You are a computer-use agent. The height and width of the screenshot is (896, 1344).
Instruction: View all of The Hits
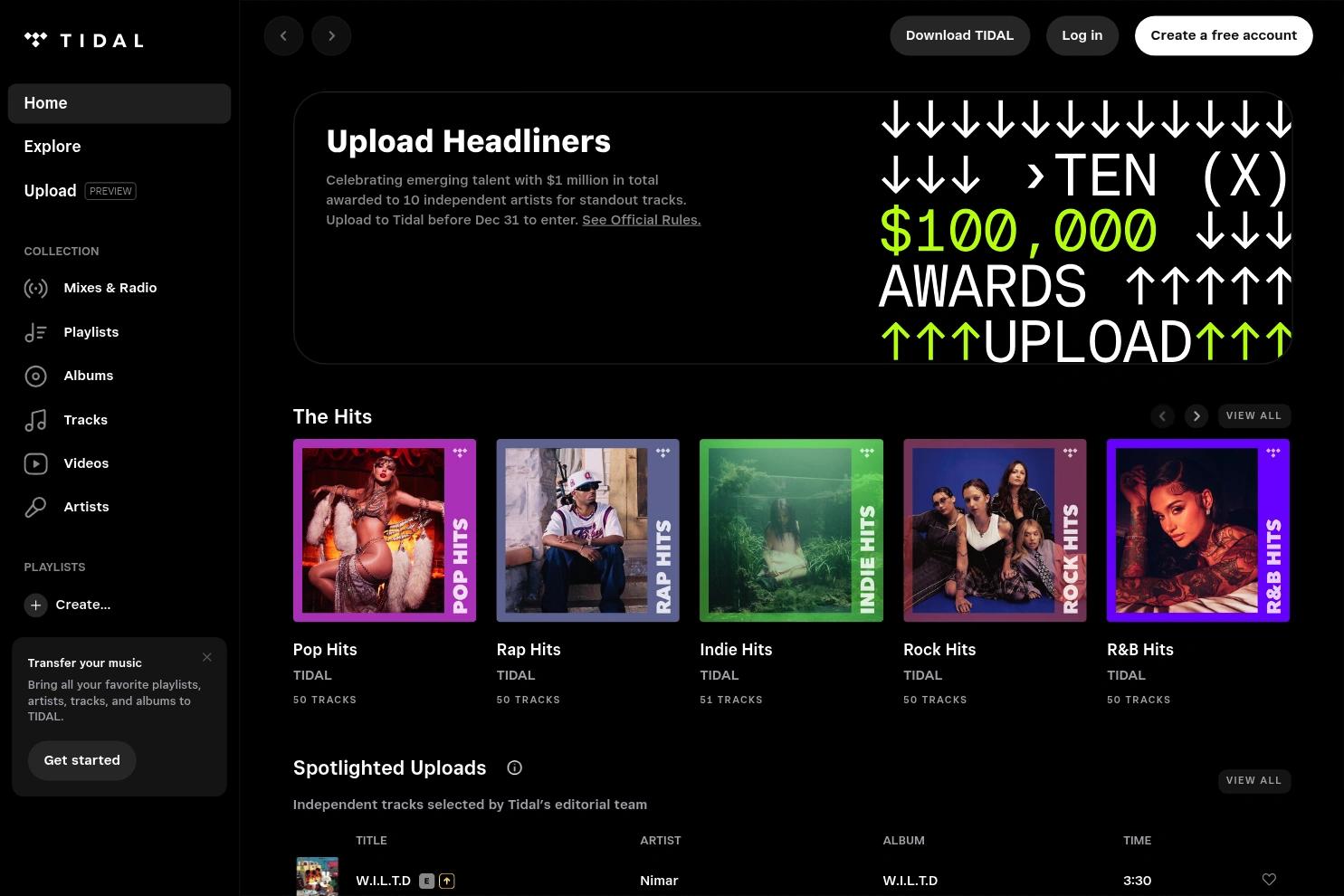[1254, 416]
